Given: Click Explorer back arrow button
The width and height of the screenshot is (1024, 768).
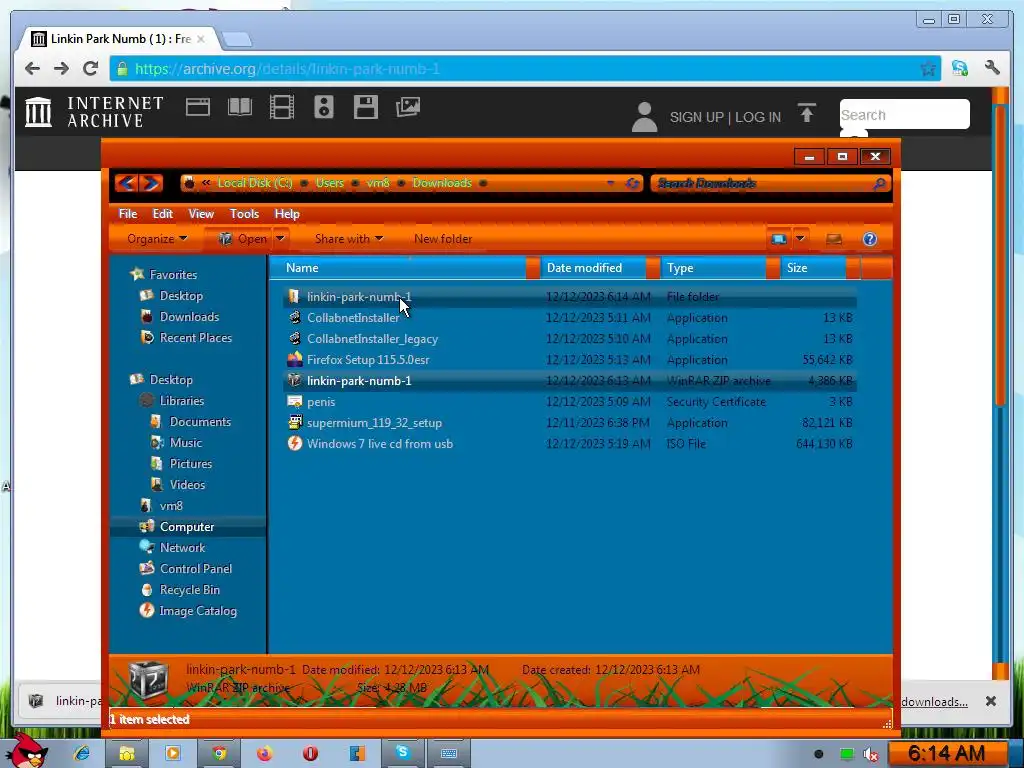Looking at the screenshot, I should pos(126,183).
